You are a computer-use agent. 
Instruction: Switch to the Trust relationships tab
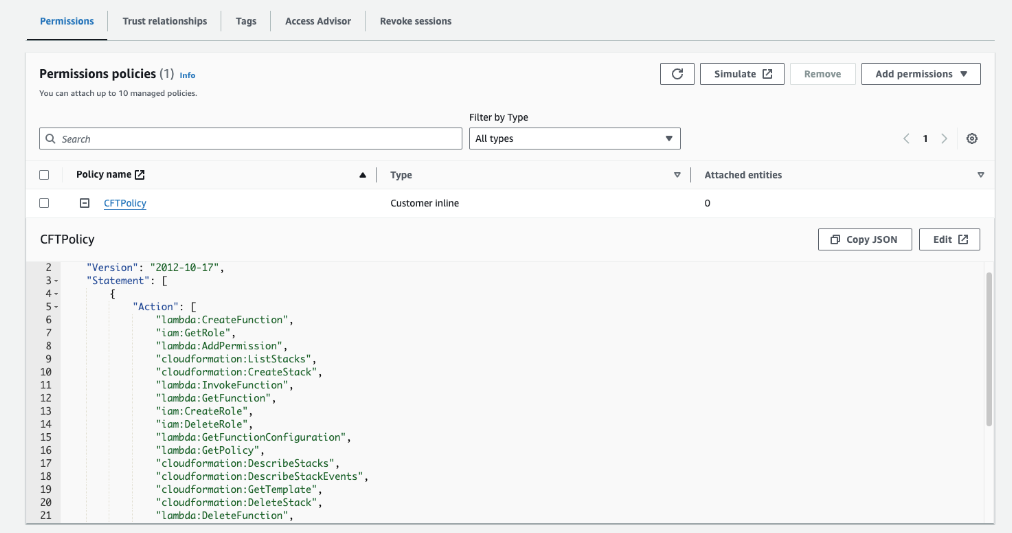(x=164, y=21)
